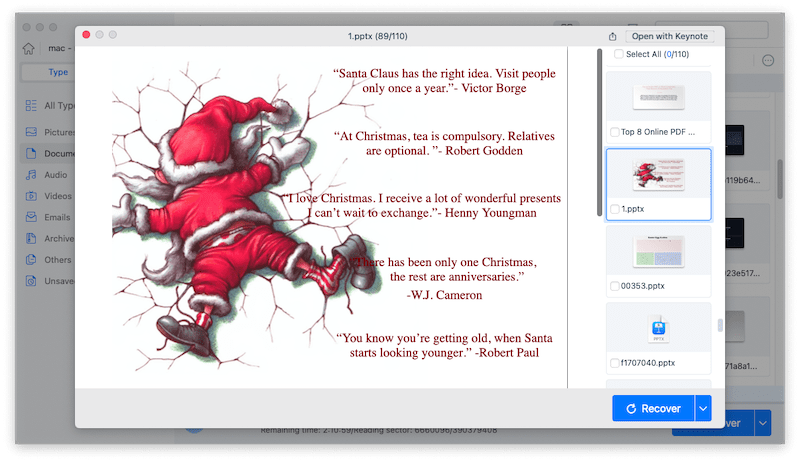Open file with Keynote button
The height and width of the screenshot is (462, 800).
(x=669, y=36)
